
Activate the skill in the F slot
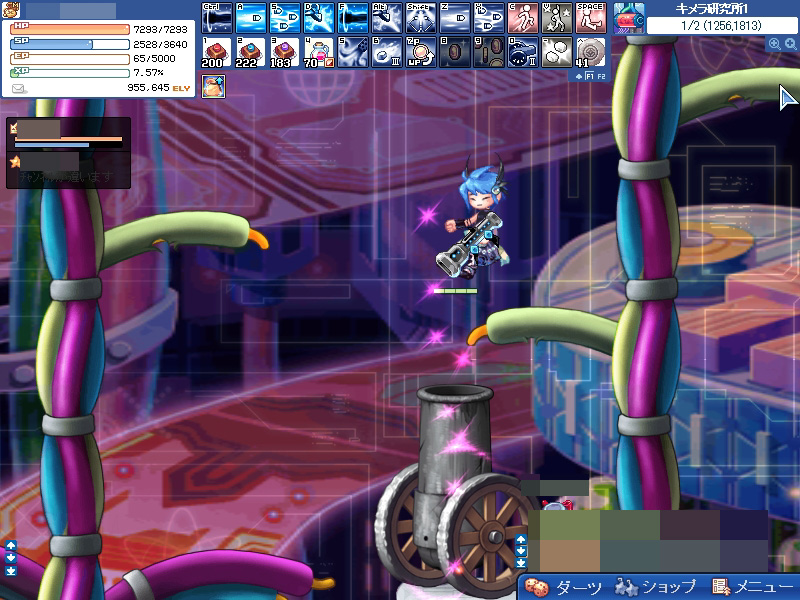[353, 18]
